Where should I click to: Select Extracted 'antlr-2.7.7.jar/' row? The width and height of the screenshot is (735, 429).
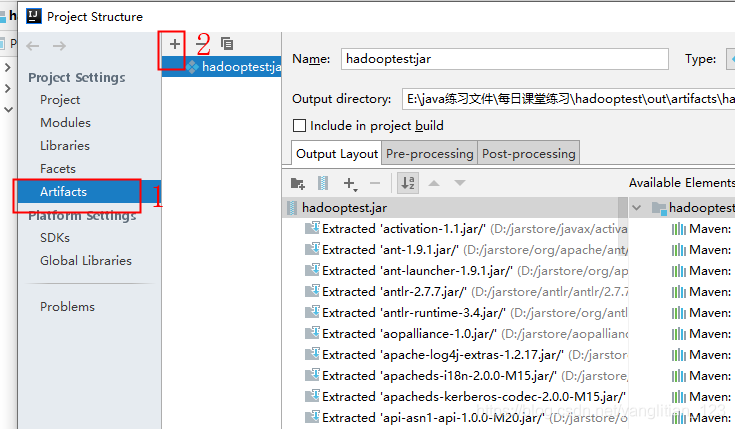pyautogui.click(x=455, y=292)
